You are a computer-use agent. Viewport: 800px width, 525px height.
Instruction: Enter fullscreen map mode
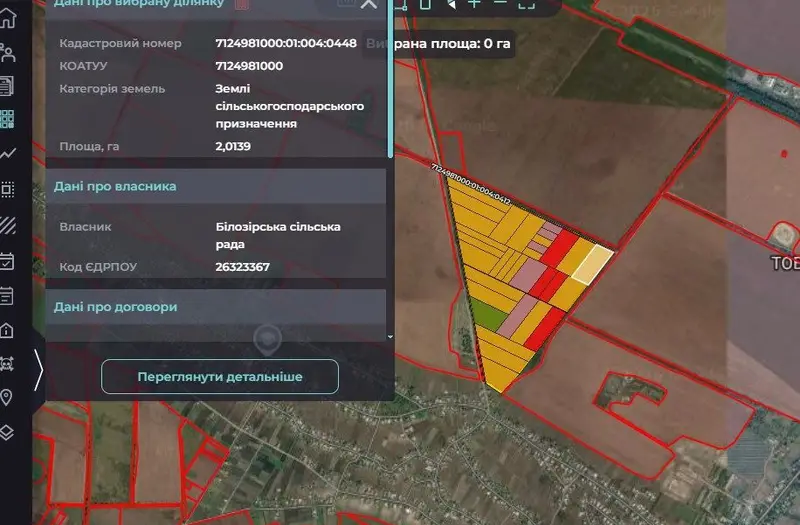[527, 4]
